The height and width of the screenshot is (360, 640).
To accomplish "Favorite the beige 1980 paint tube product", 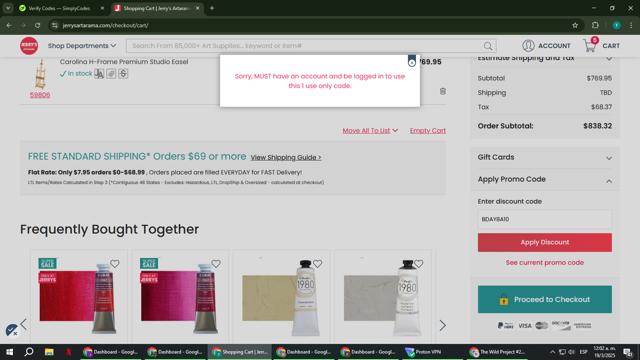I will [318, 264].
